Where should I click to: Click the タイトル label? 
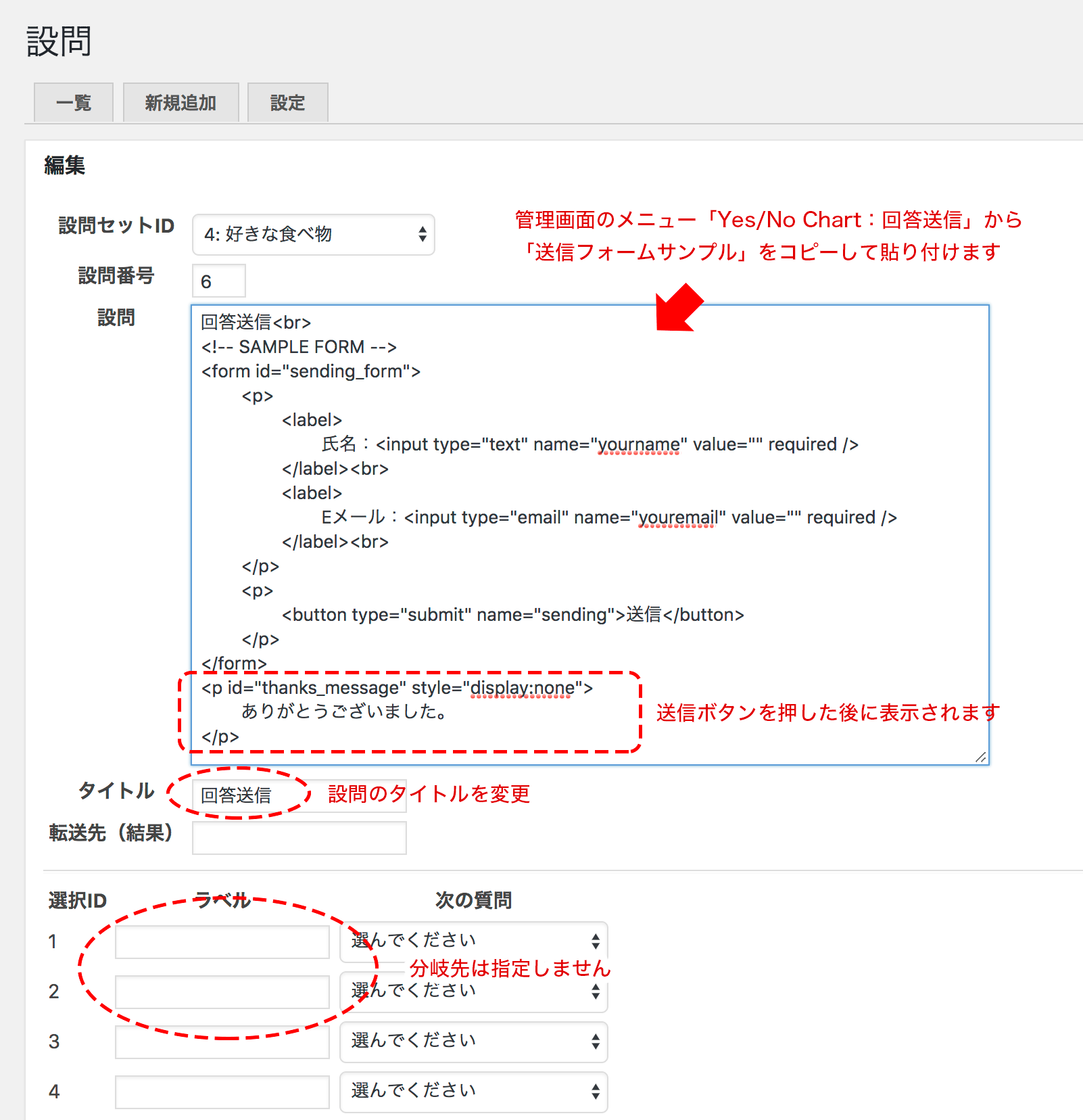(116, 790)
